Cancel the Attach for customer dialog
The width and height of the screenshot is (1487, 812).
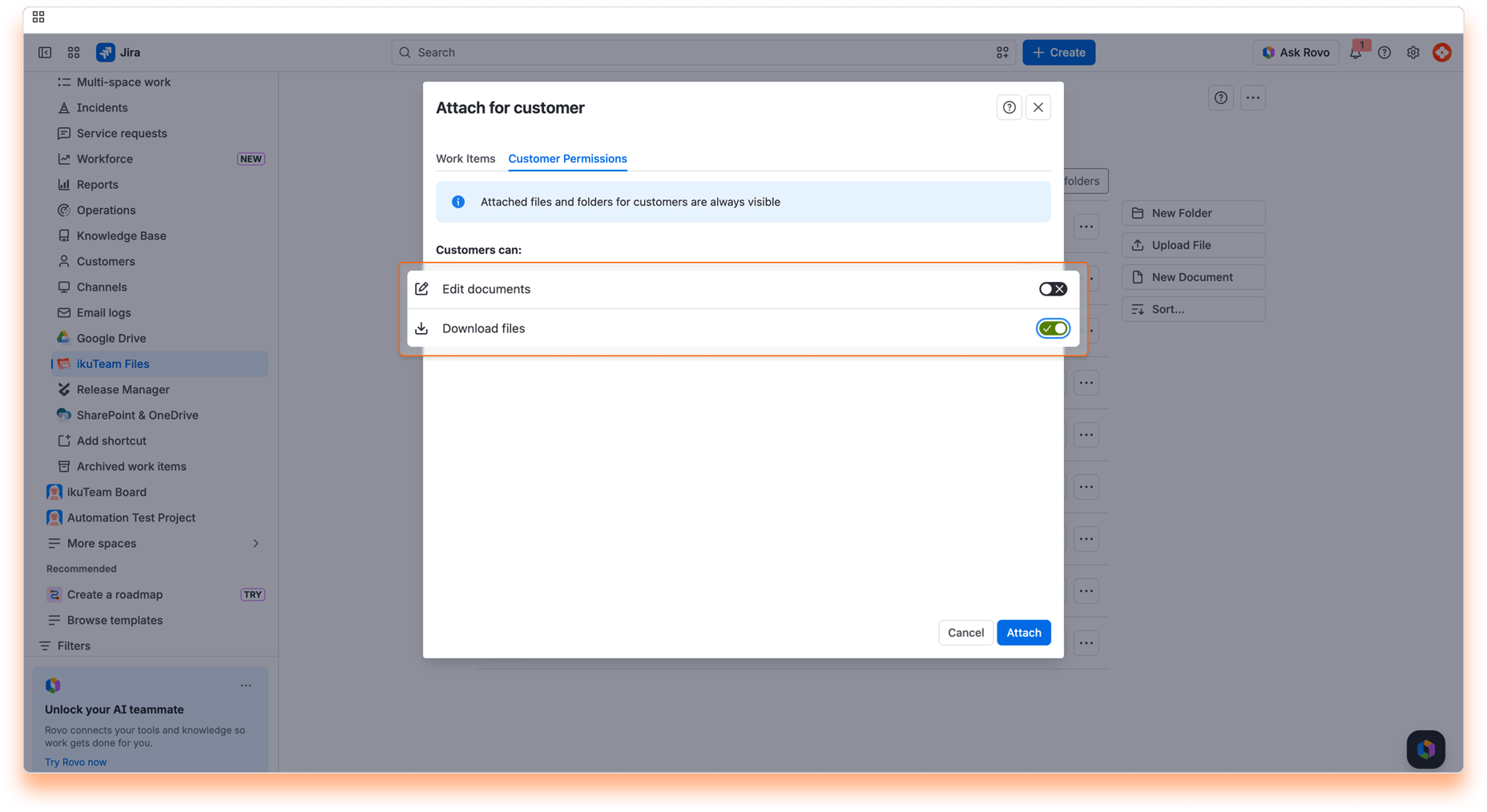(965, 633)
